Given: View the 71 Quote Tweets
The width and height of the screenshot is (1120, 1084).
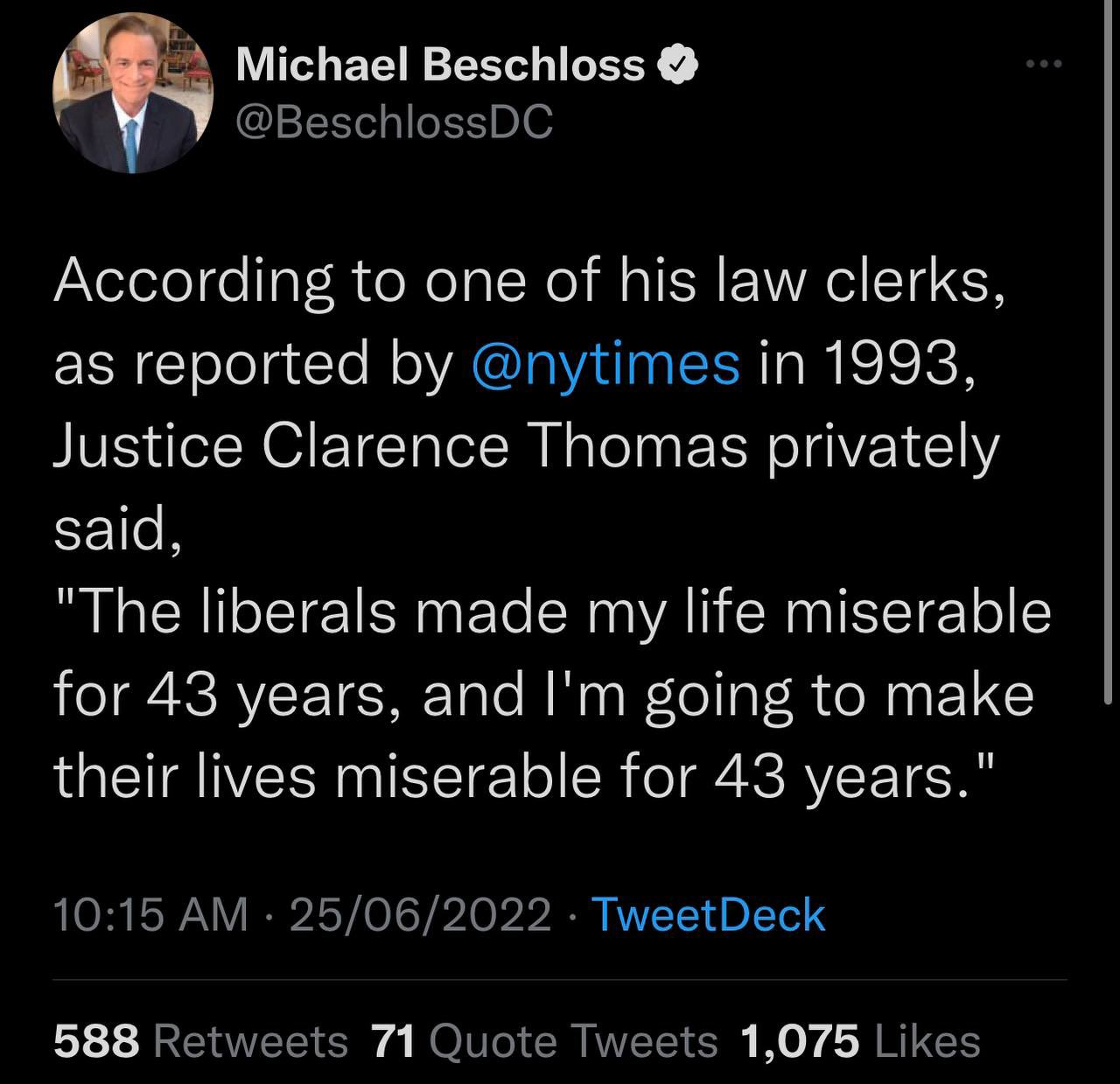Looking at the screenshot, I should click(x=544, y=1041).
